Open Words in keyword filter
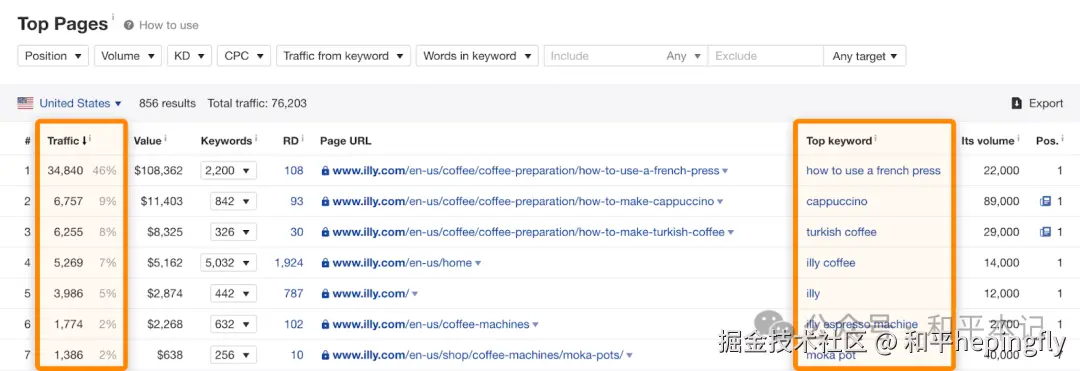1080x371 pixels. tap(477, 56)
